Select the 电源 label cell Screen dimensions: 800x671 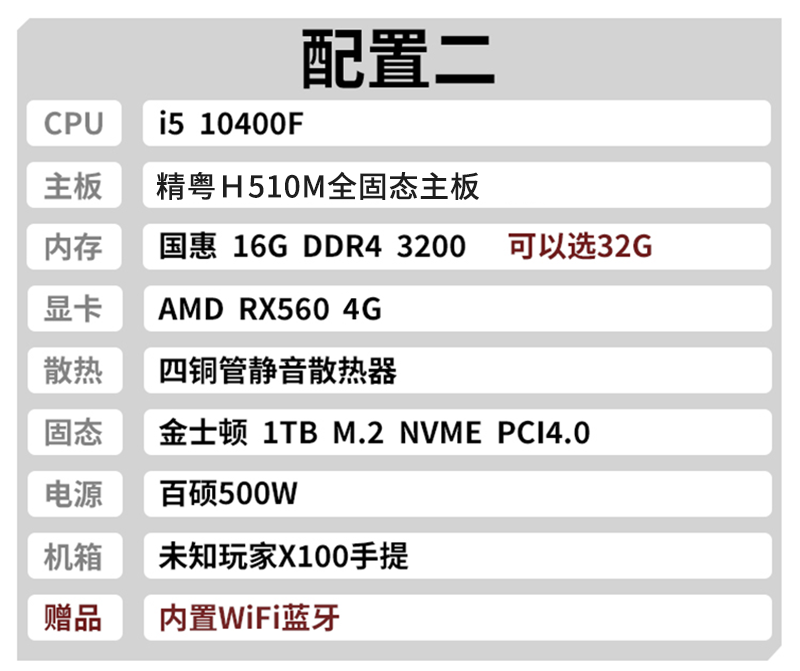click(x=74, y=494)
